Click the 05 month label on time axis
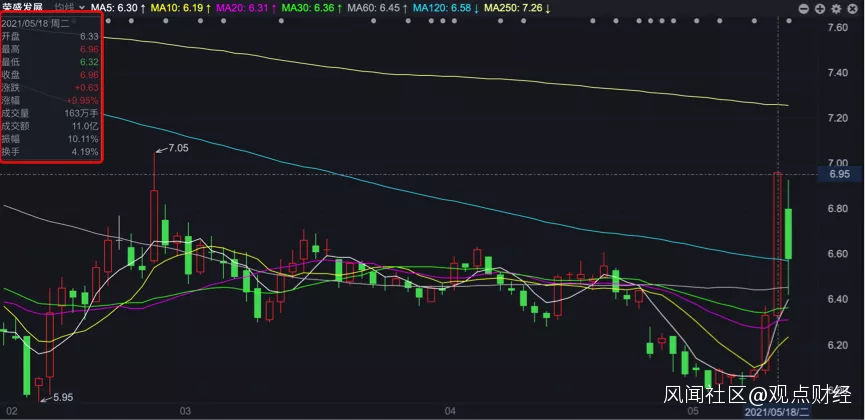 [692, 411]
